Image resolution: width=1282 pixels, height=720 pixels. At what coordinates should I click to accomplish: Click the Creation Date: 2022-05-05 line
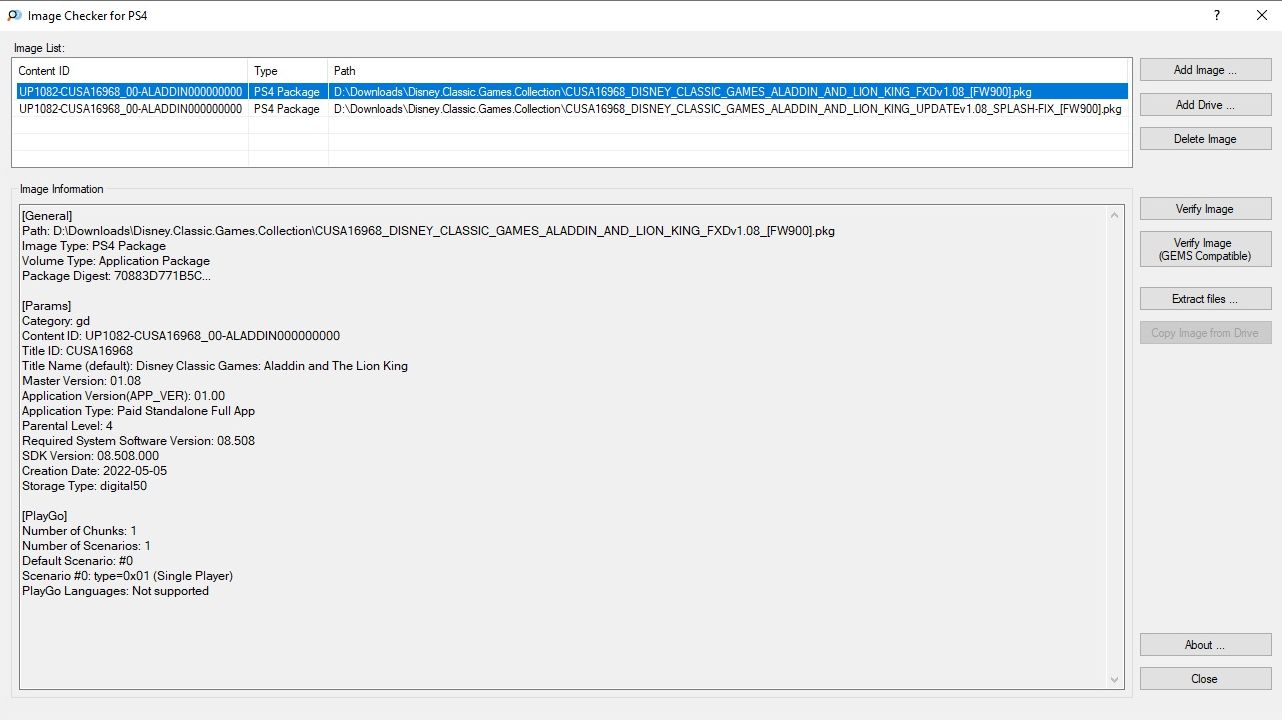tap(94, 471)
